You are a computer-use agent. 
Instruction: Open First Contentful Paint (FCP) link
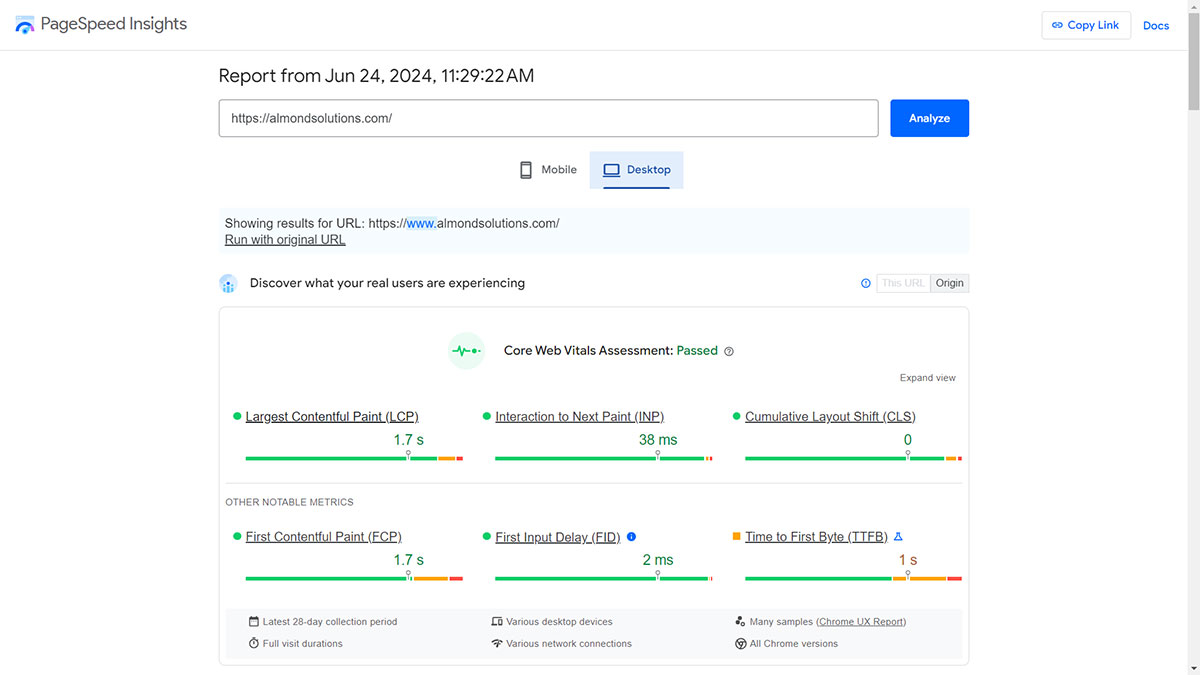pos(324,537)
